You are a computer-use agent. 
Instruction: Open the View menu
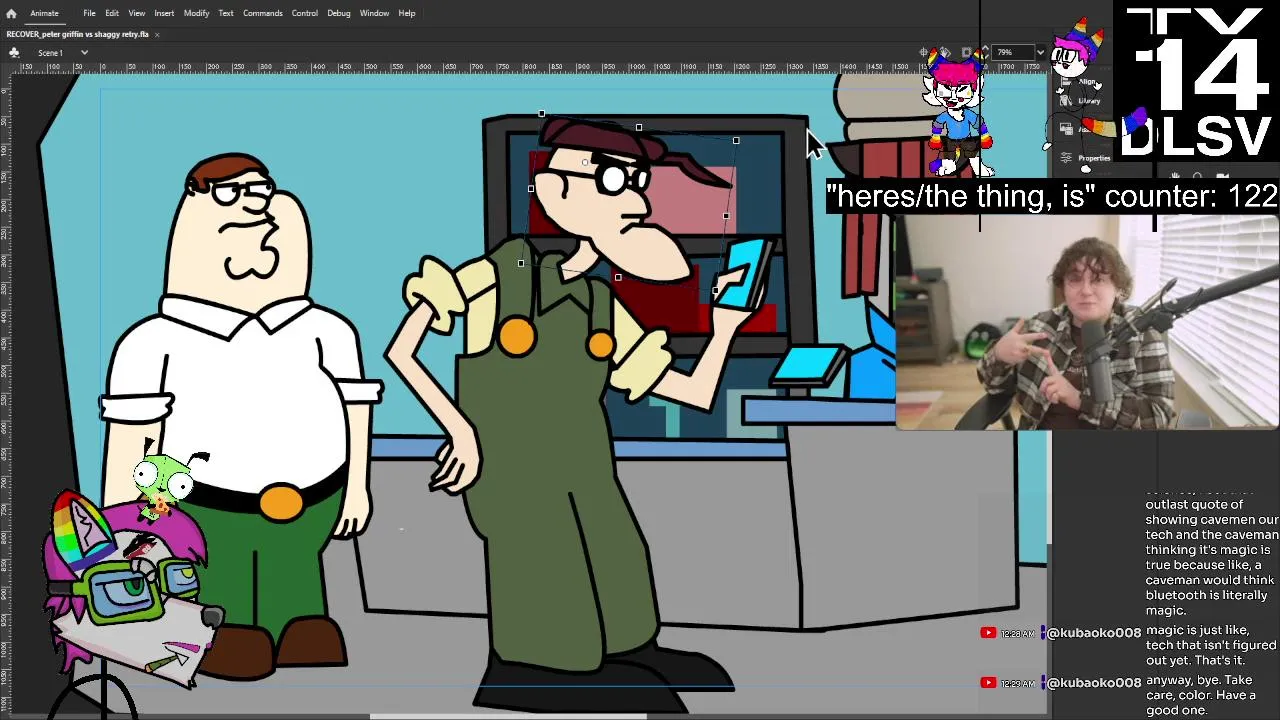(136, 13)
